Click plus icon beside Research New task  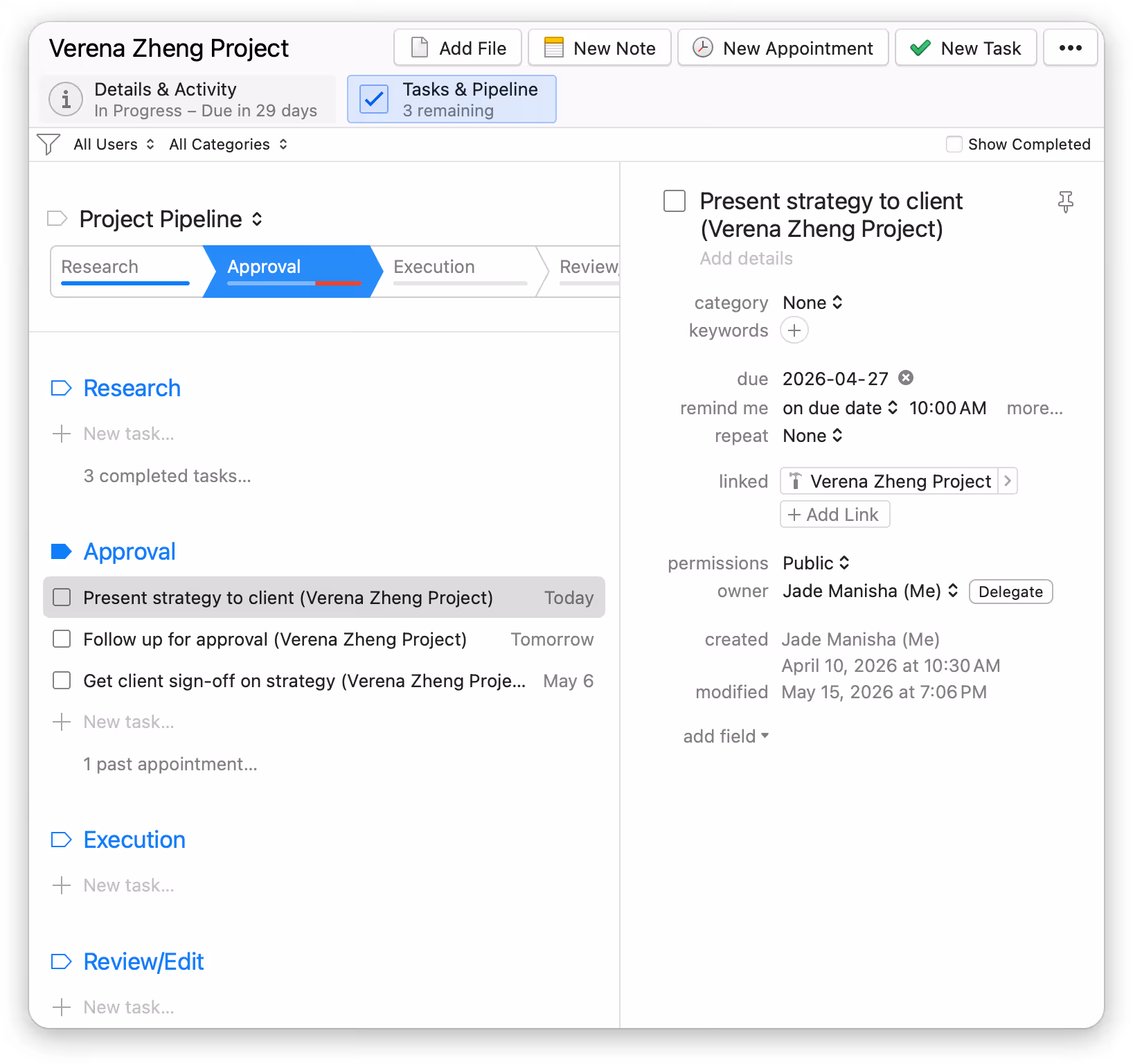tap(62, 434)
